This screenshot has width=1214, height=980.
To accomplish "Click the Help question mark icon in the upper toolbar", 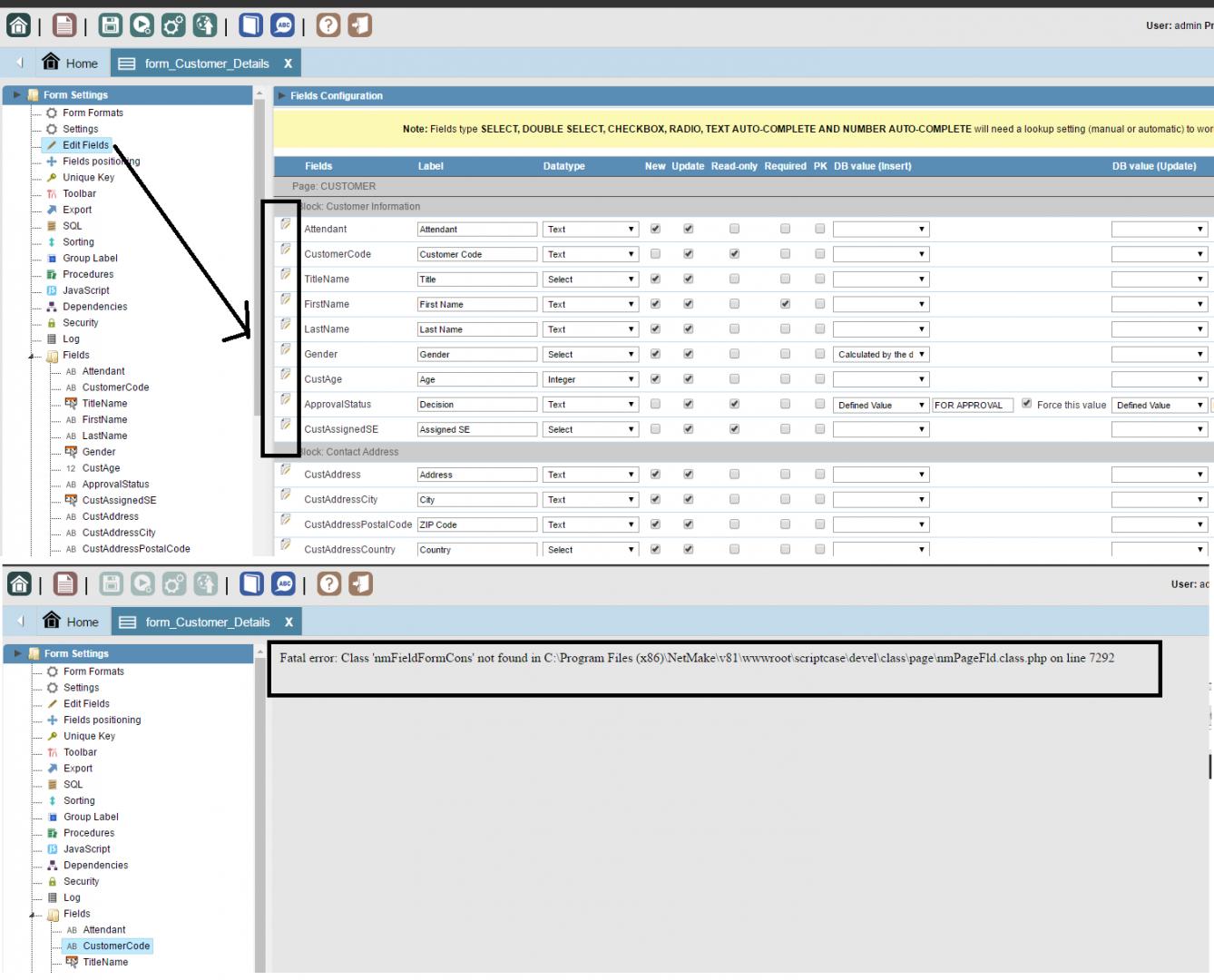I will pyautogui.click(x=328, y=25).
